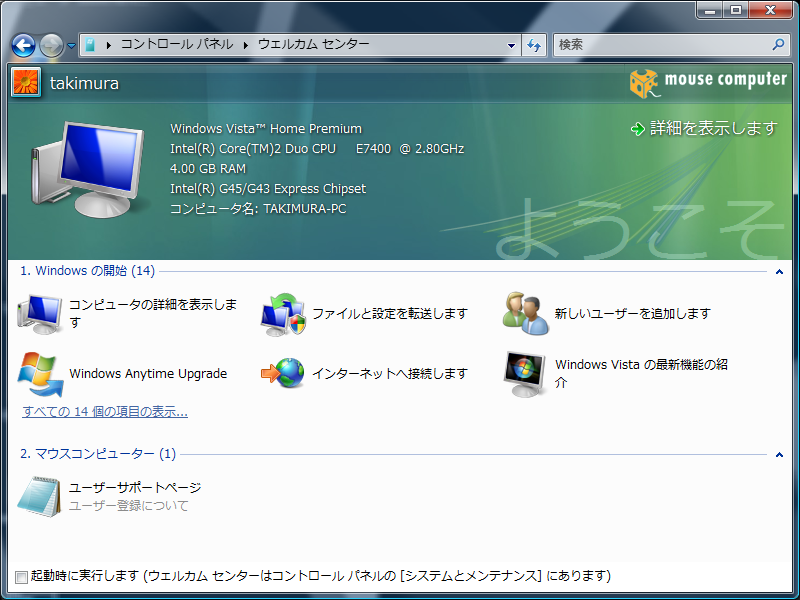This screenshot has height=600, width=800.
Task: Collapse the マウスコンピューター section
Action: point(779,455)
